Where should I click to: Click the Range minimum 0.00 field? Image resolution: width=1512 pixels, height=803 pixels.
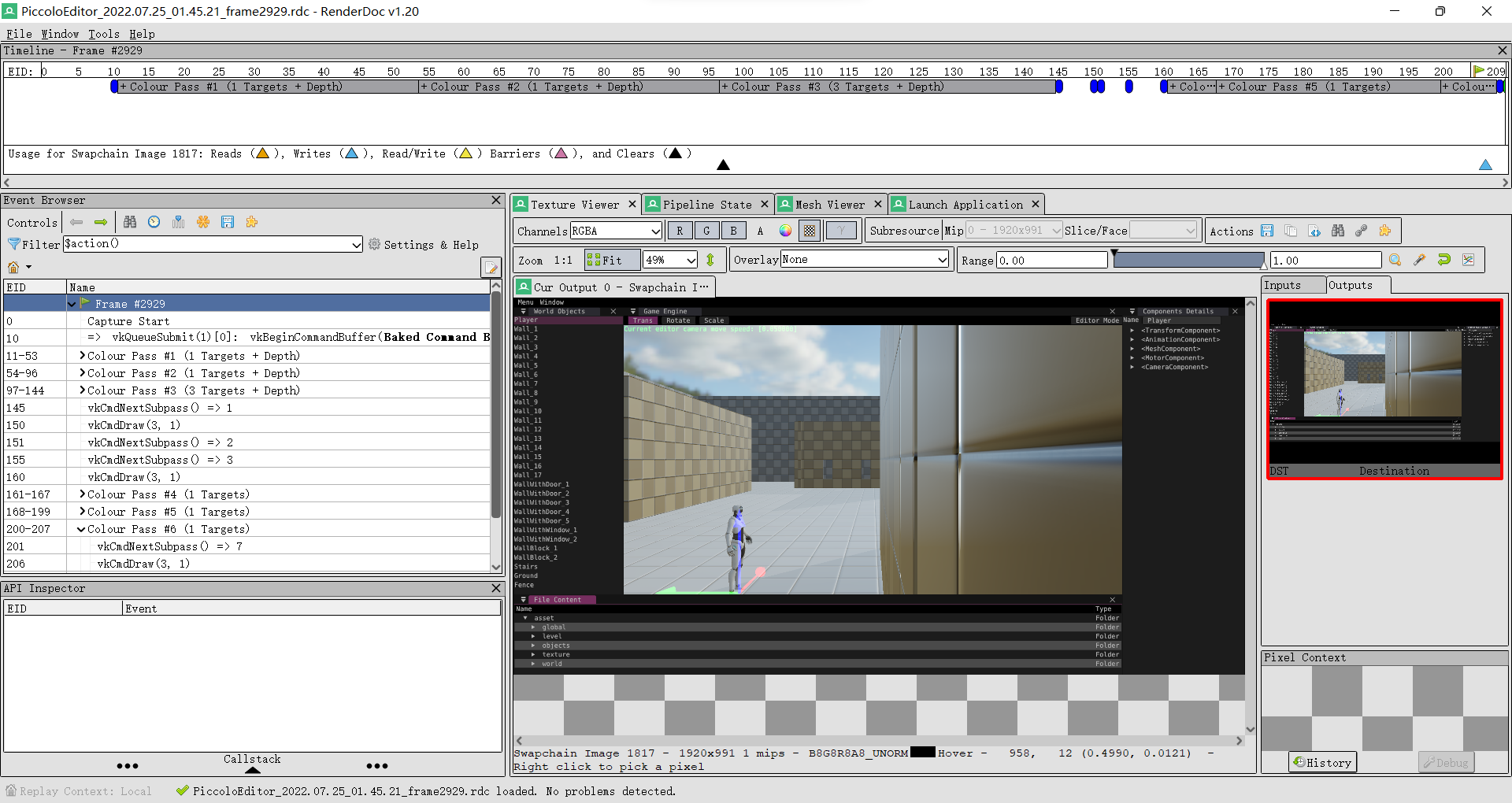(1052, 261)
